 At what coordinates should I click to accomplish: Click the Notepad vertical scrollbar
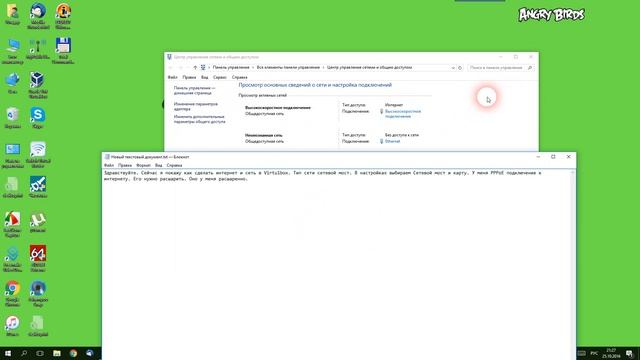click(573, 264)
